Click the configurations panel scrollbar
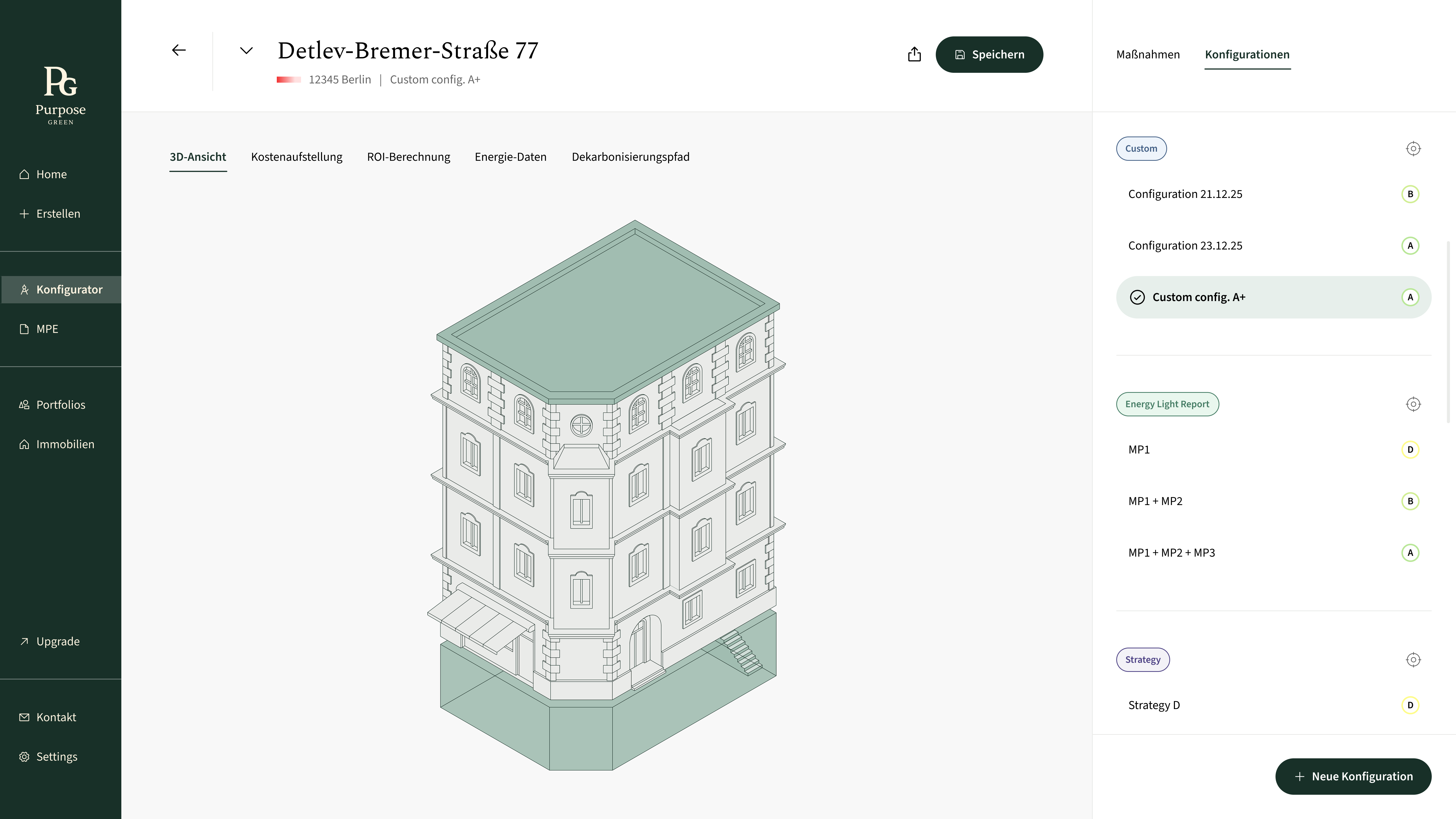Screen dimensions: 1456x819 tap(1449, 332)
